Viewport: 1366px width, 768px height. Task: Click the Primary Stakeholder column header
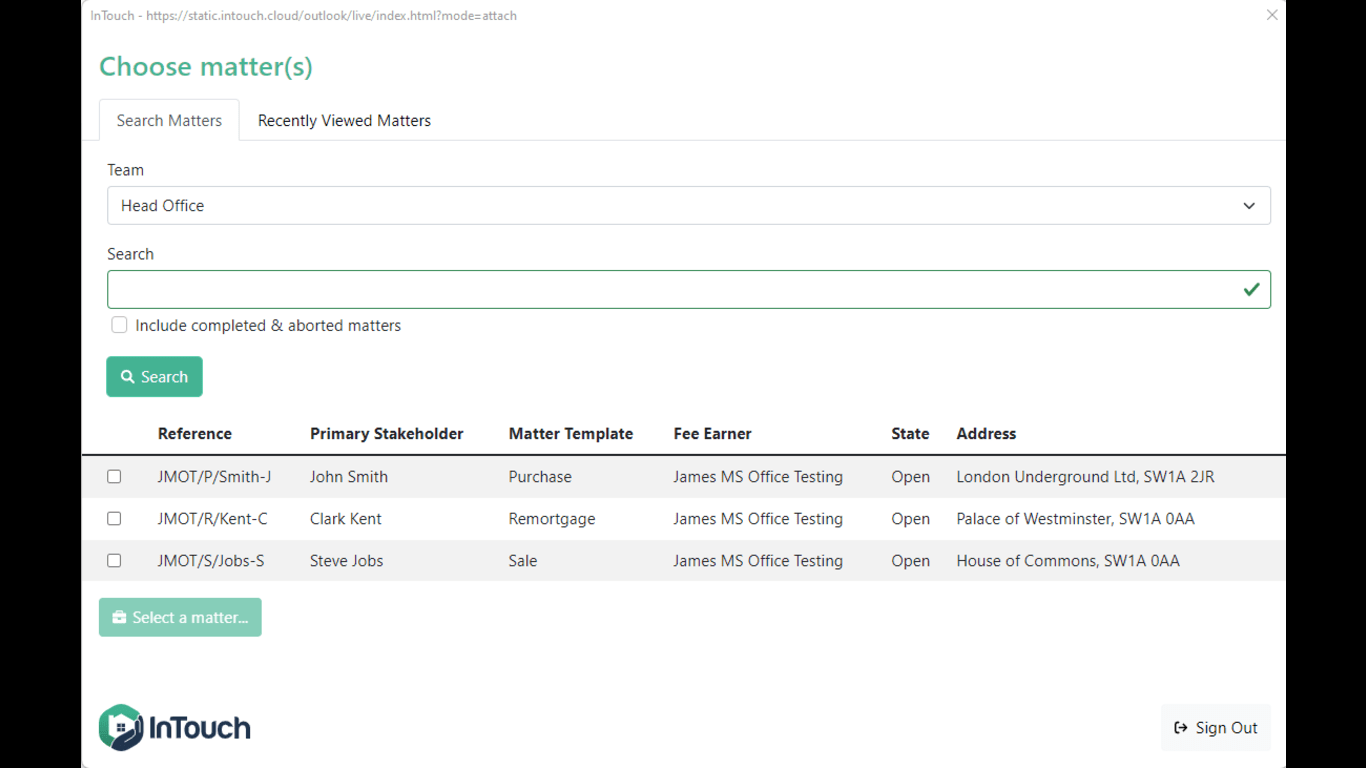[x=387, y=434]
